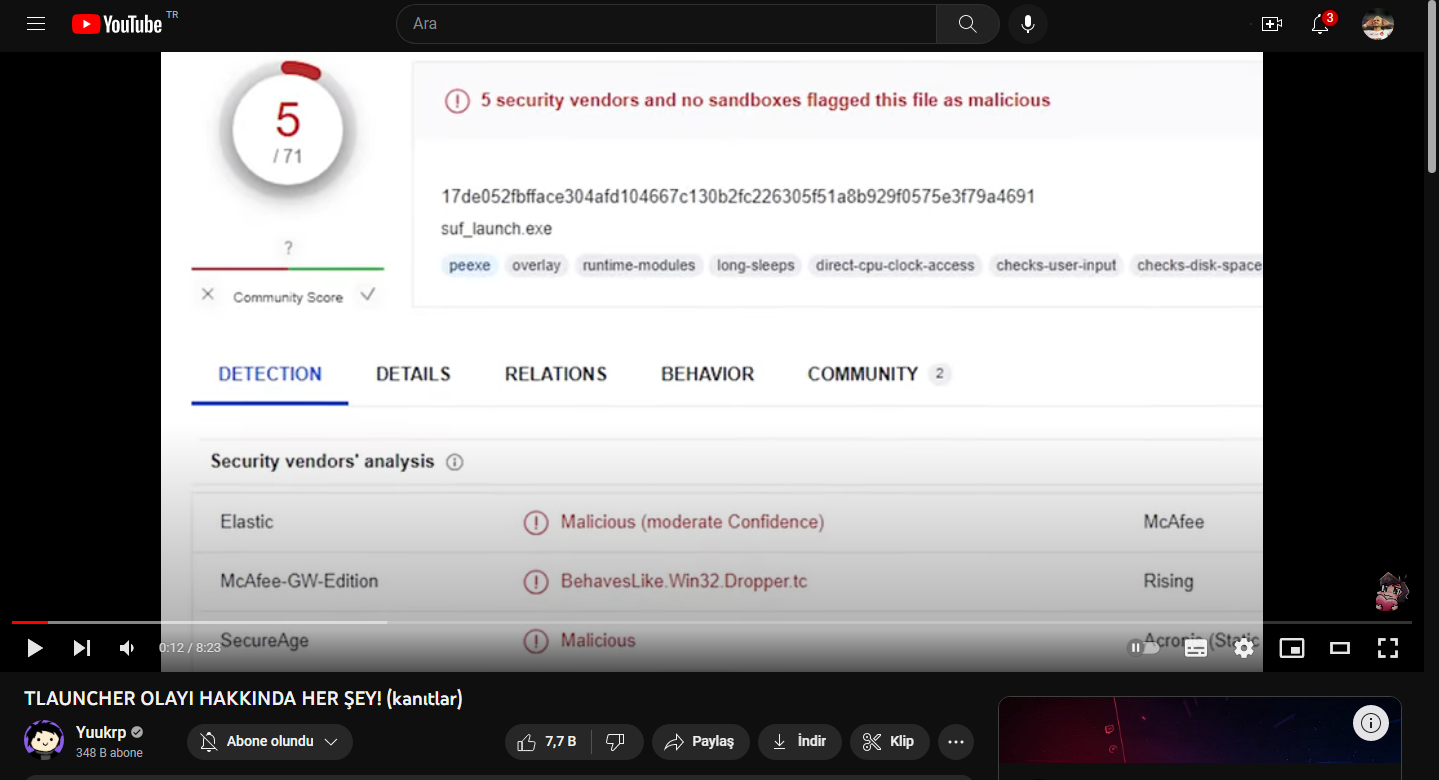Click 'Malicious (moderate Confidence)' result text
Viewport: 1439px width, 780px height.
pos(692,522)
